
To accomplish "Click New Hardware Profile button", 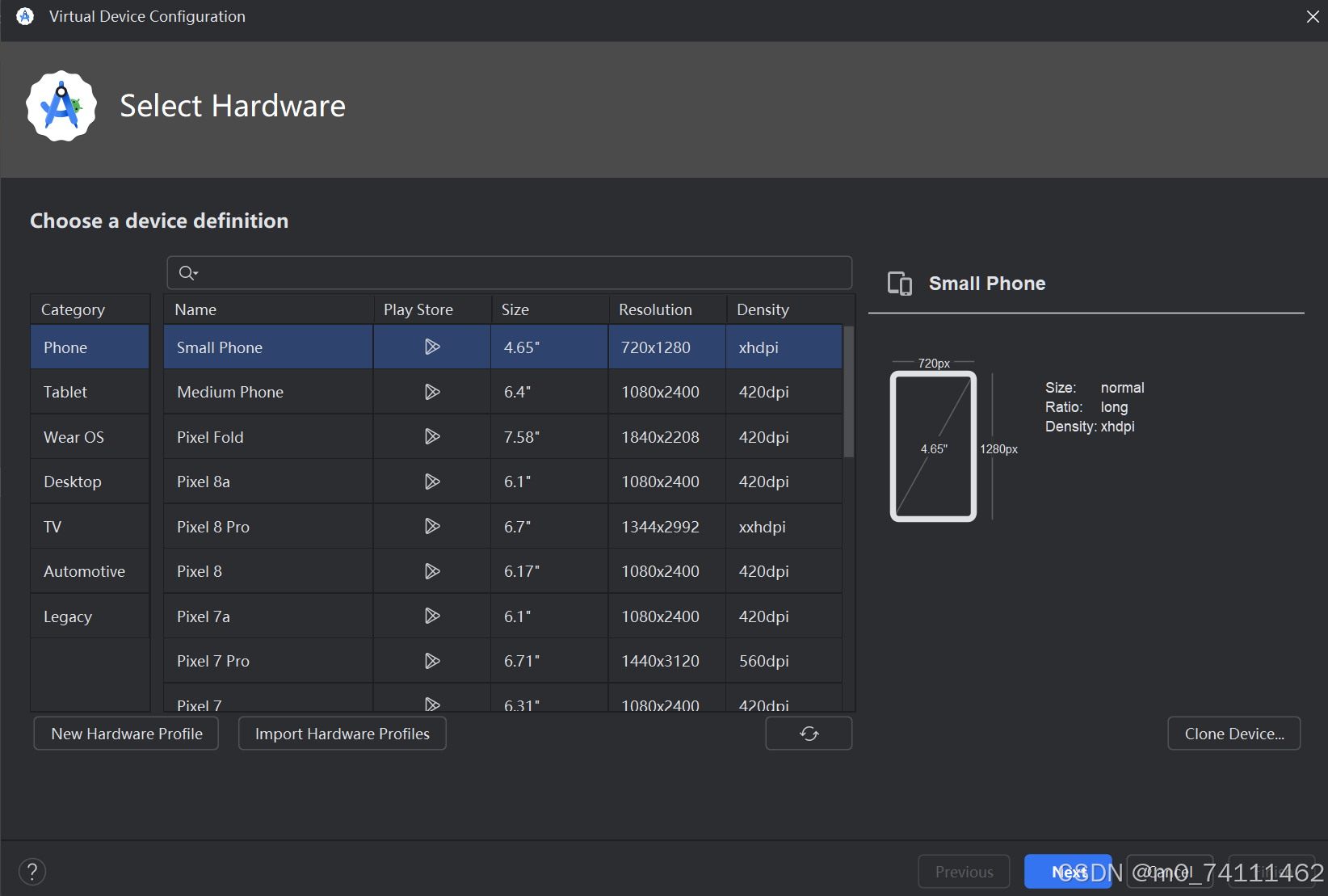I will (x=127, y=734).
